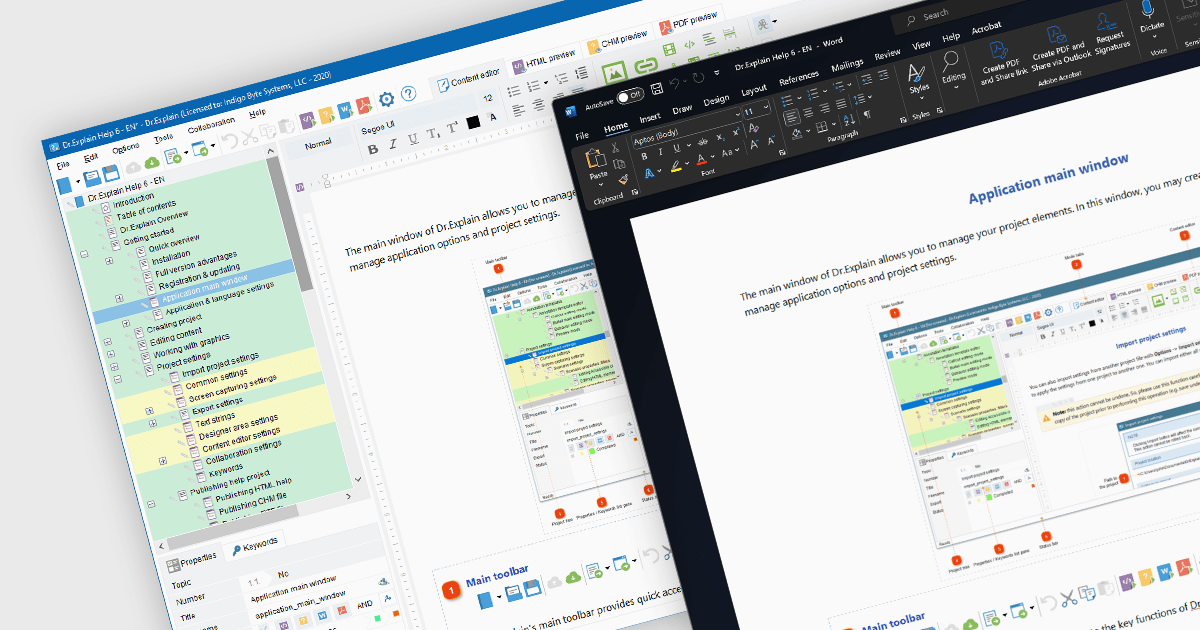
Task: Click the green link icon in Dr.Explain editor
Action: pos(646,66)
